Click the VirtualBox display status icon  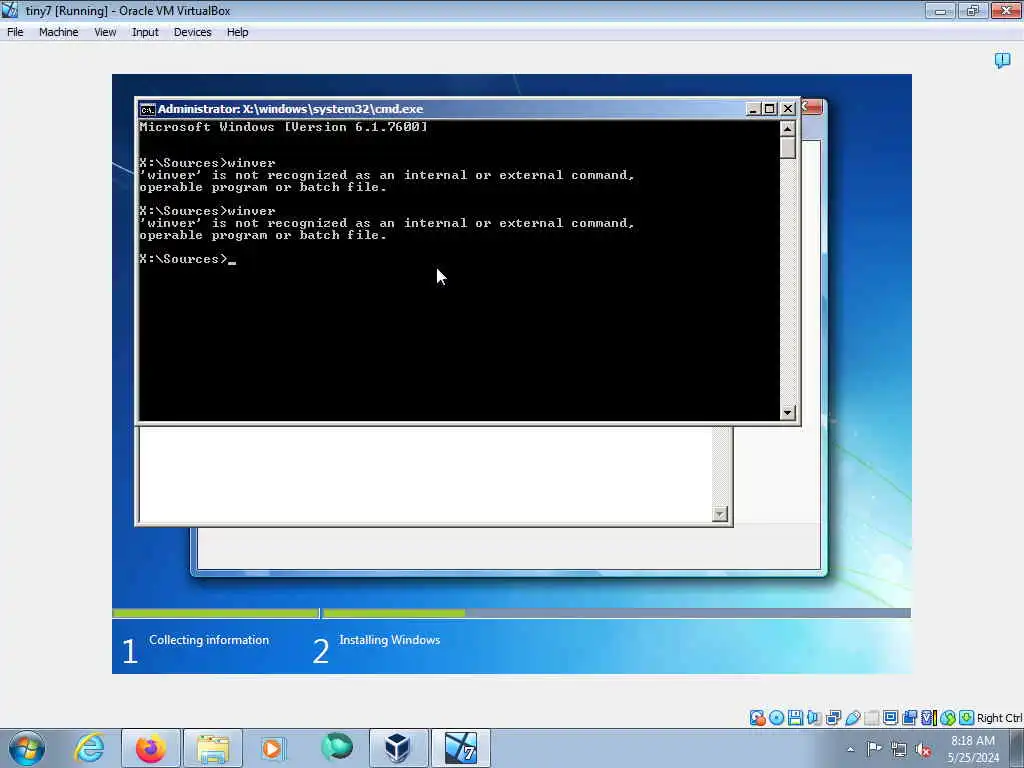click(x=890, y=718)
